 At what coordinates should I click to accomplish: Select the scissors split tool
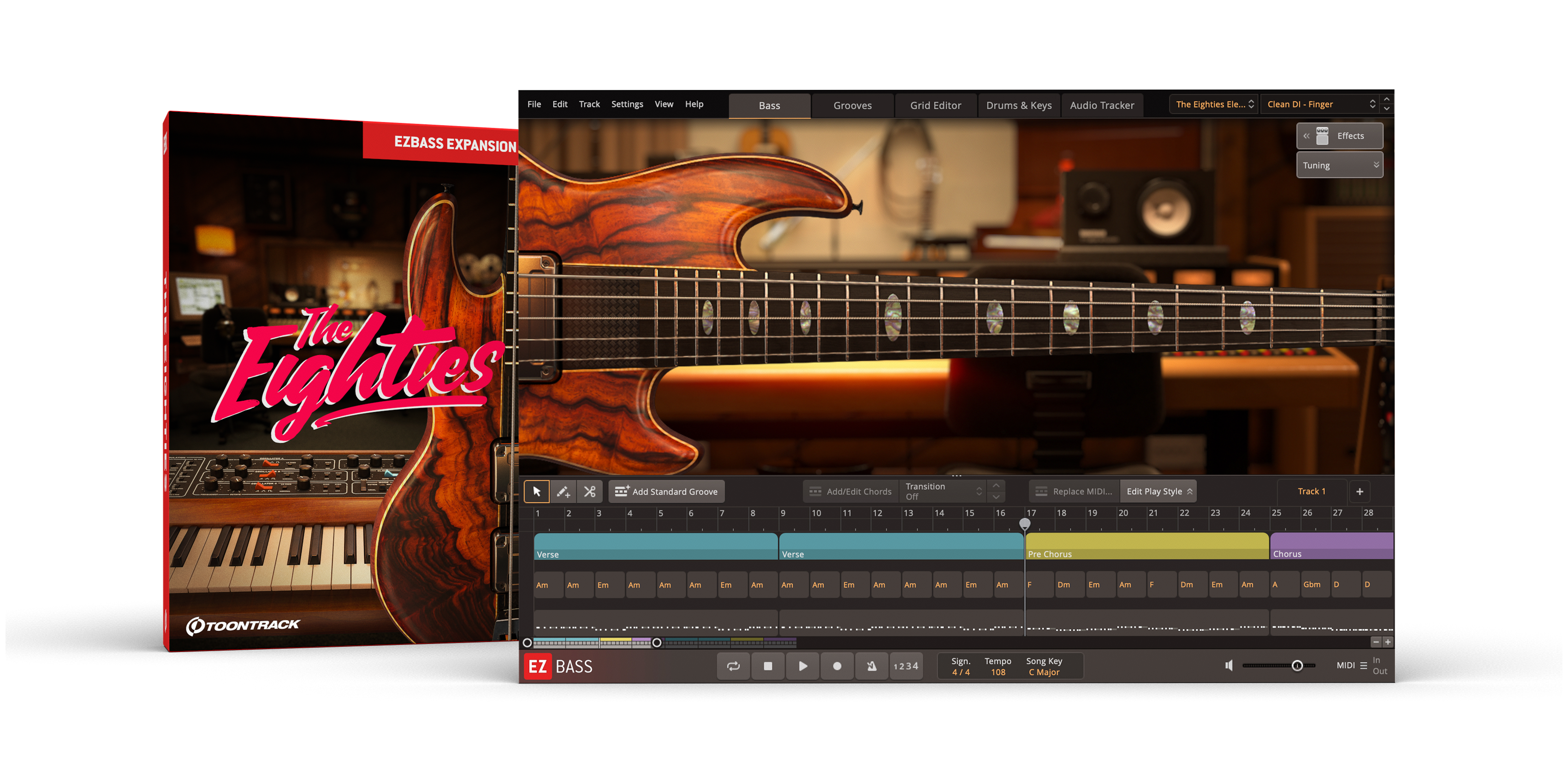pos(589,491)
